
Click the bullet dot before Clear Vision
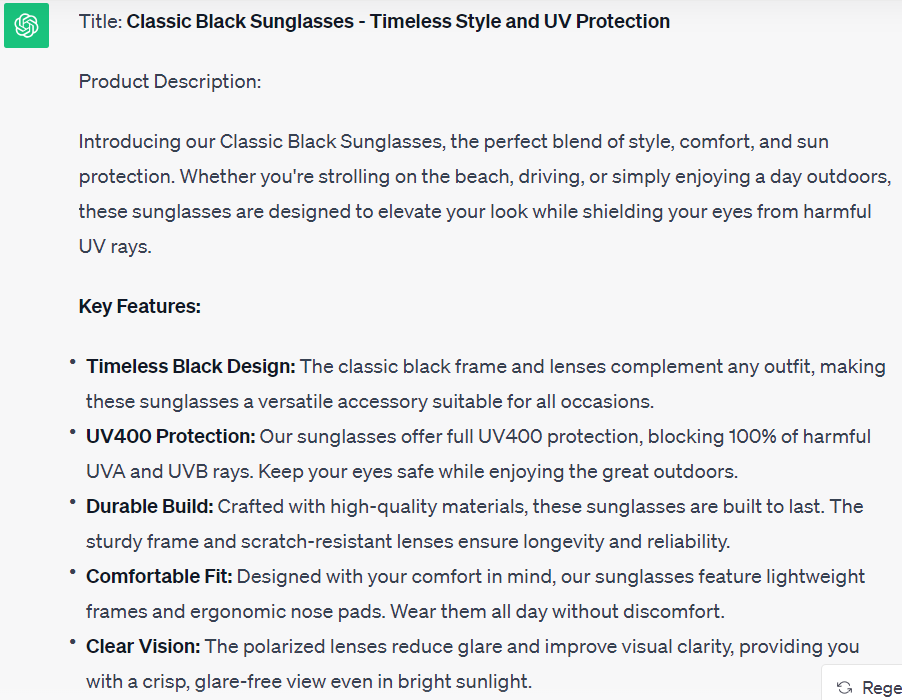point(73,641)
